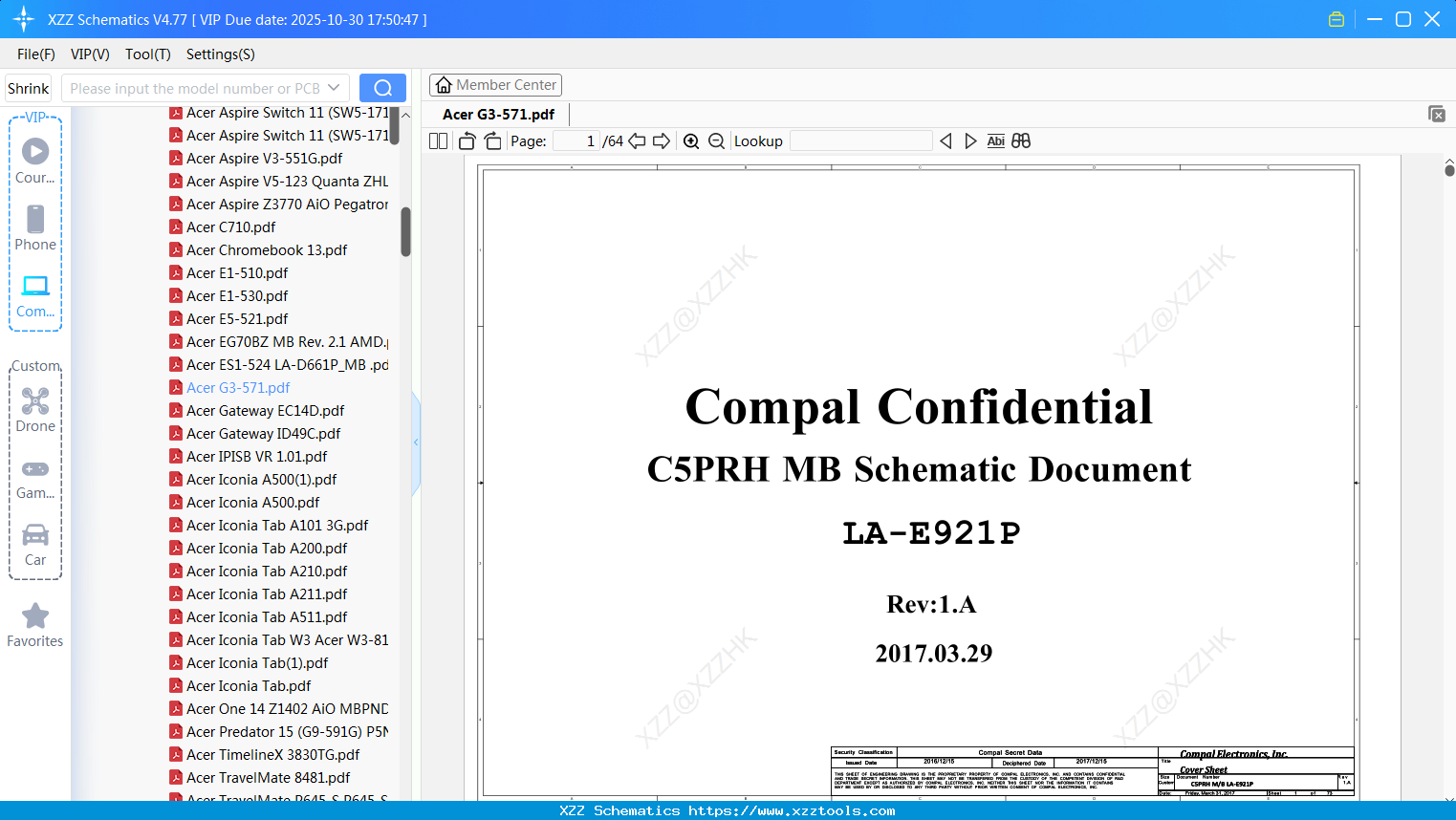
Task: Open the Phone category
Action: coord(35,227)
